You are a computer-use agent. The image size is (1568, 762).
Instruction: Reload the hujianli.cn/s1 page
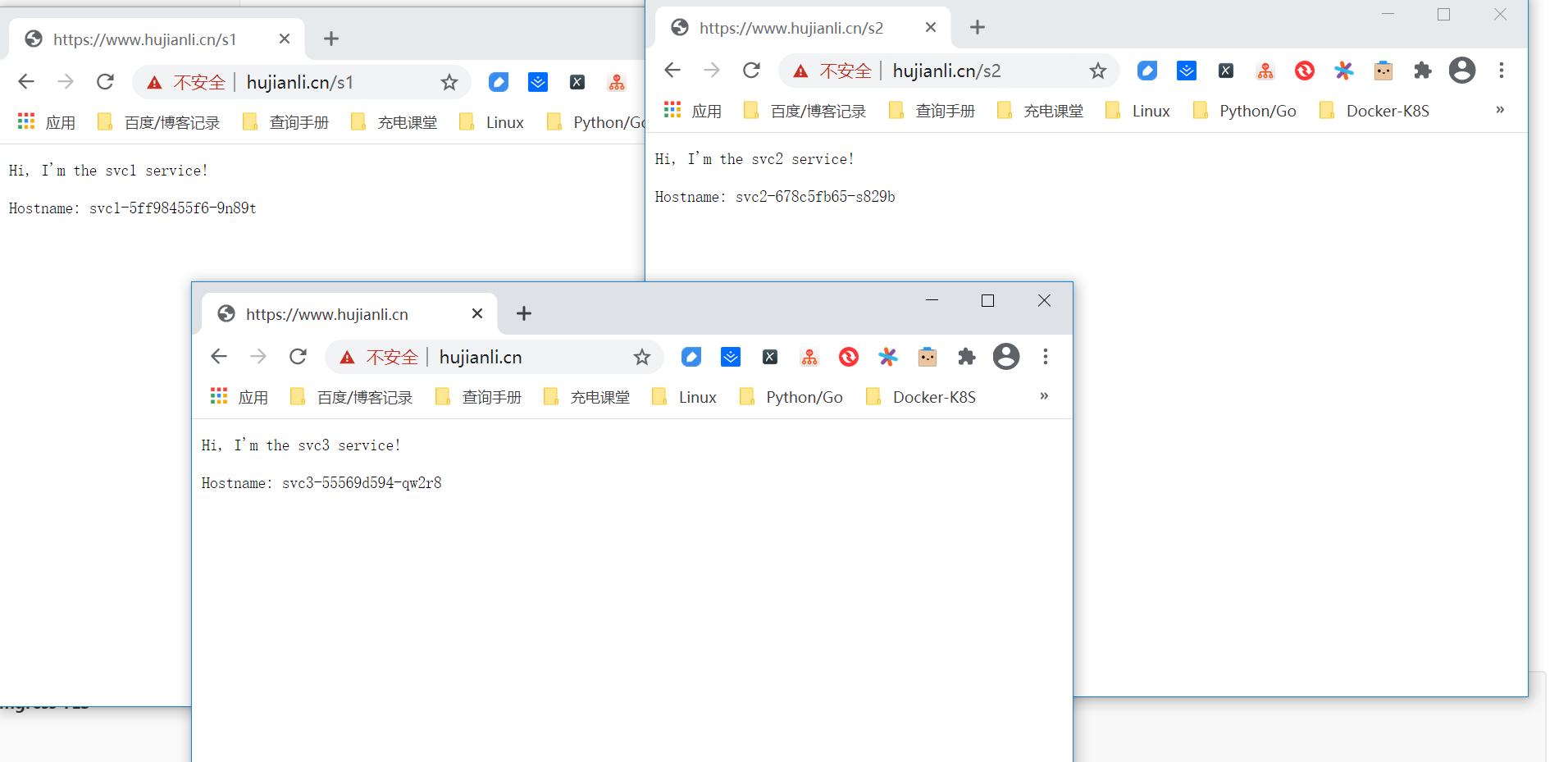click(105, 82)
